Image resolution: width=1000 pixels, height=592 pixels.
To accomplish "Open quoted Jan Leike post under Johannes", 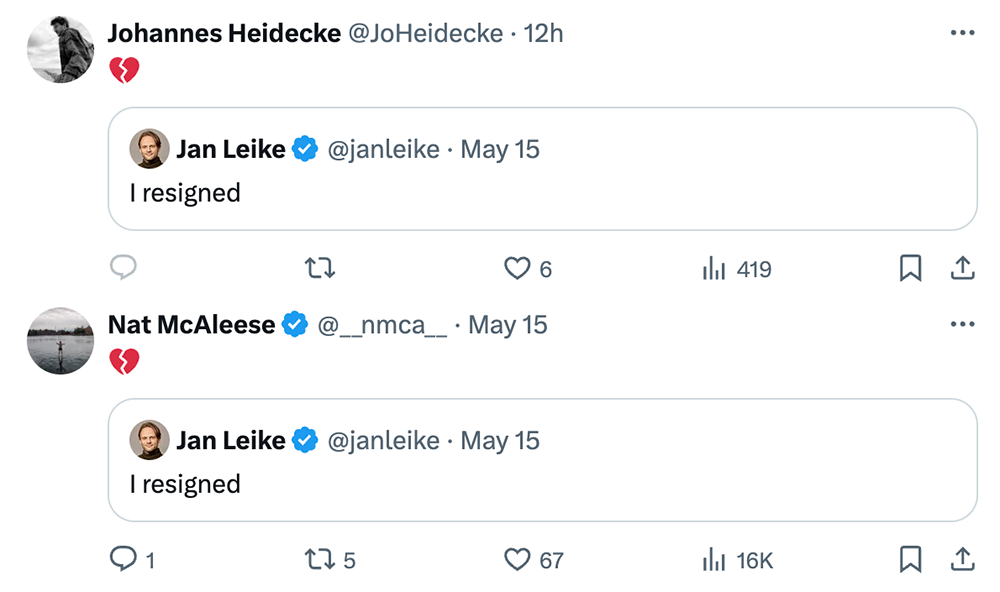I will pos(542,191).
